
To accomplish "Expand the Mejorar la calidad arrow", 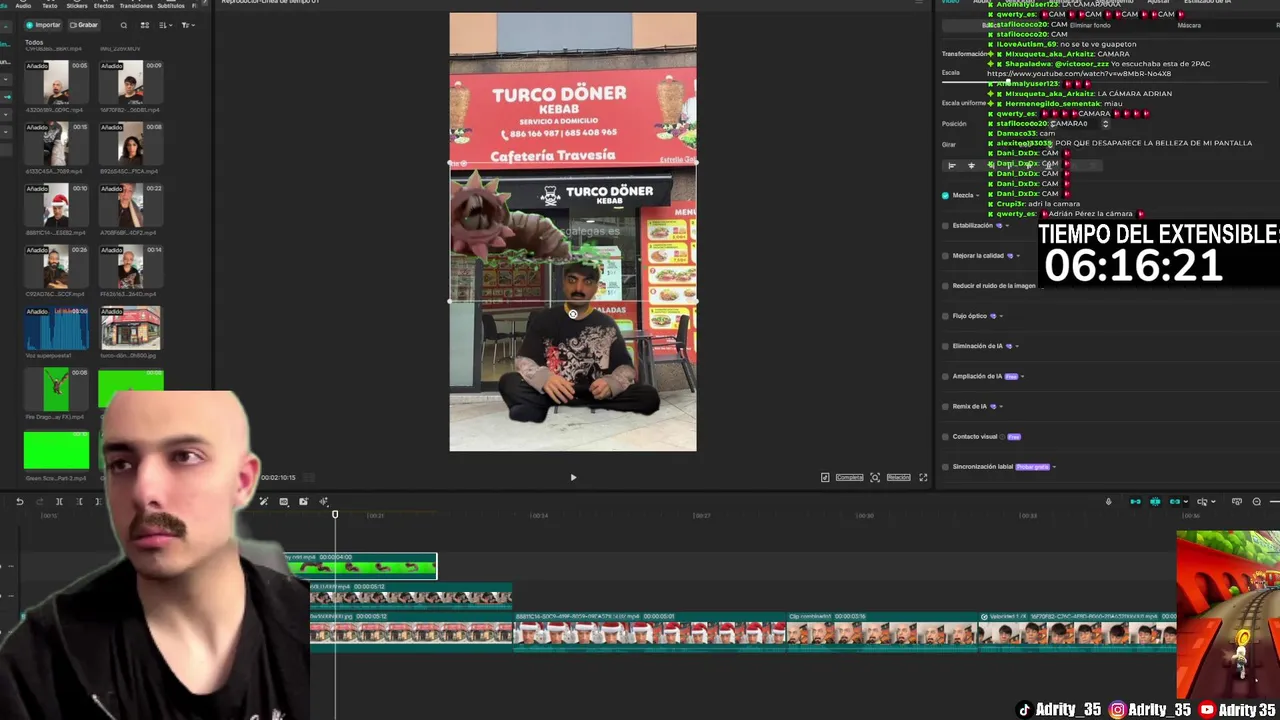I will tap(1018, 256).
